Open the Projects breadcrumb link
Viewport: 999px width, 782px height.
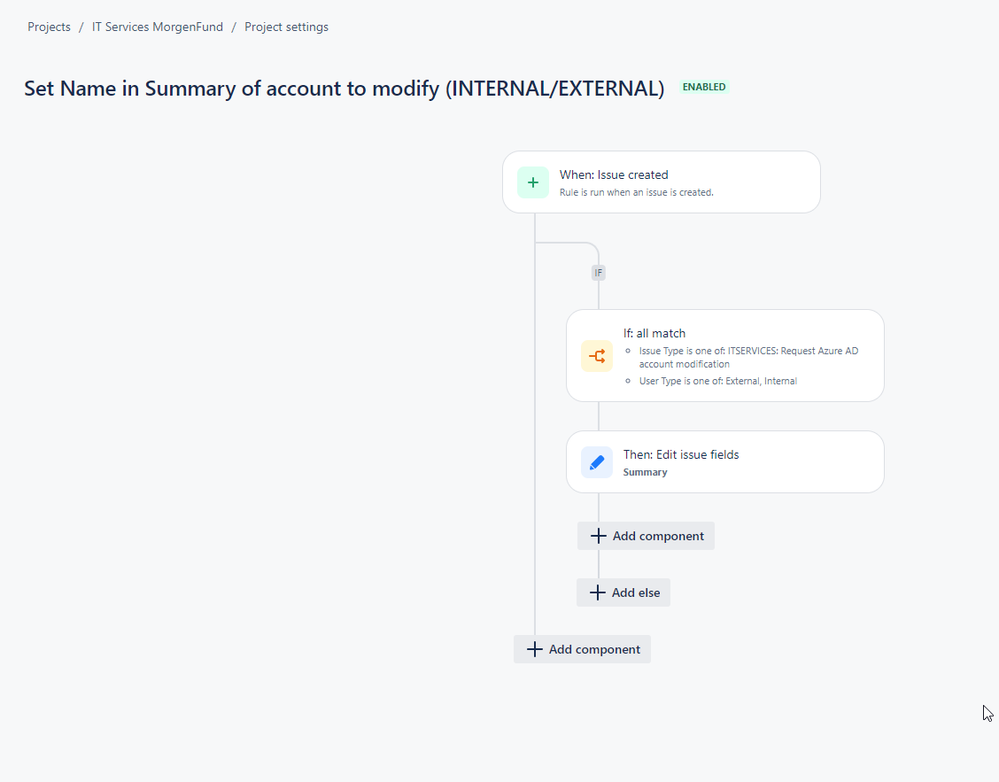pos(49,27)
